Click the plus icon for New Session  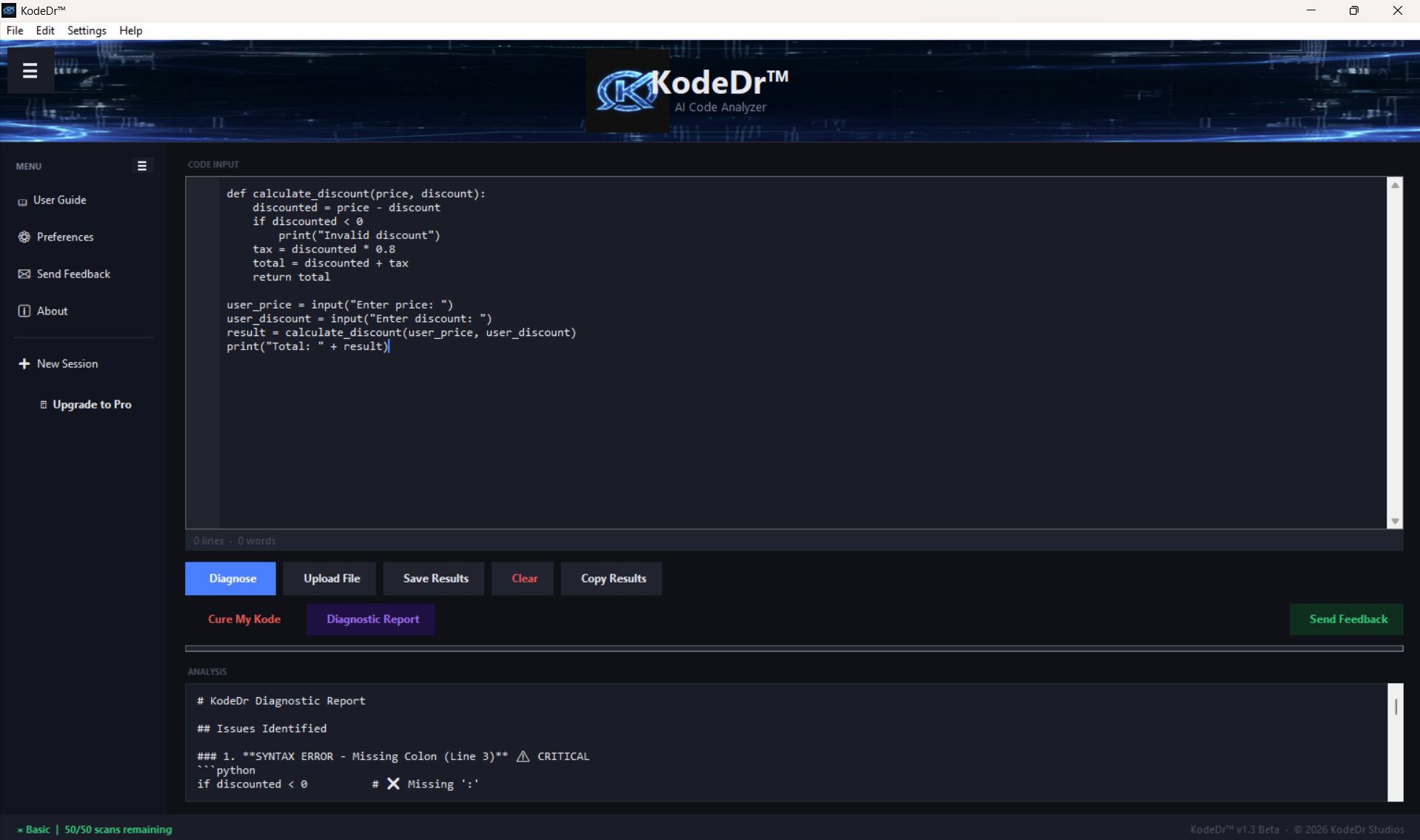pyautogui.click(x=24, y=363)
